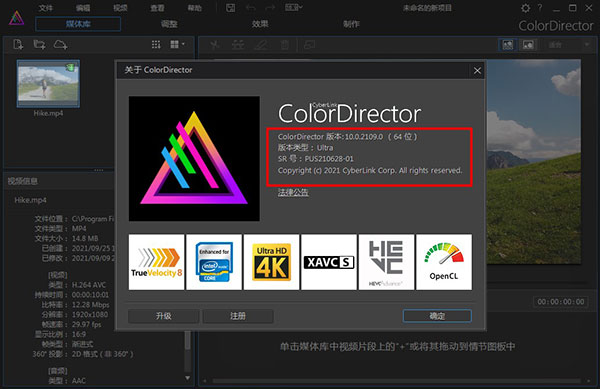Click the OpenCL badge

(x=444, y=262)
